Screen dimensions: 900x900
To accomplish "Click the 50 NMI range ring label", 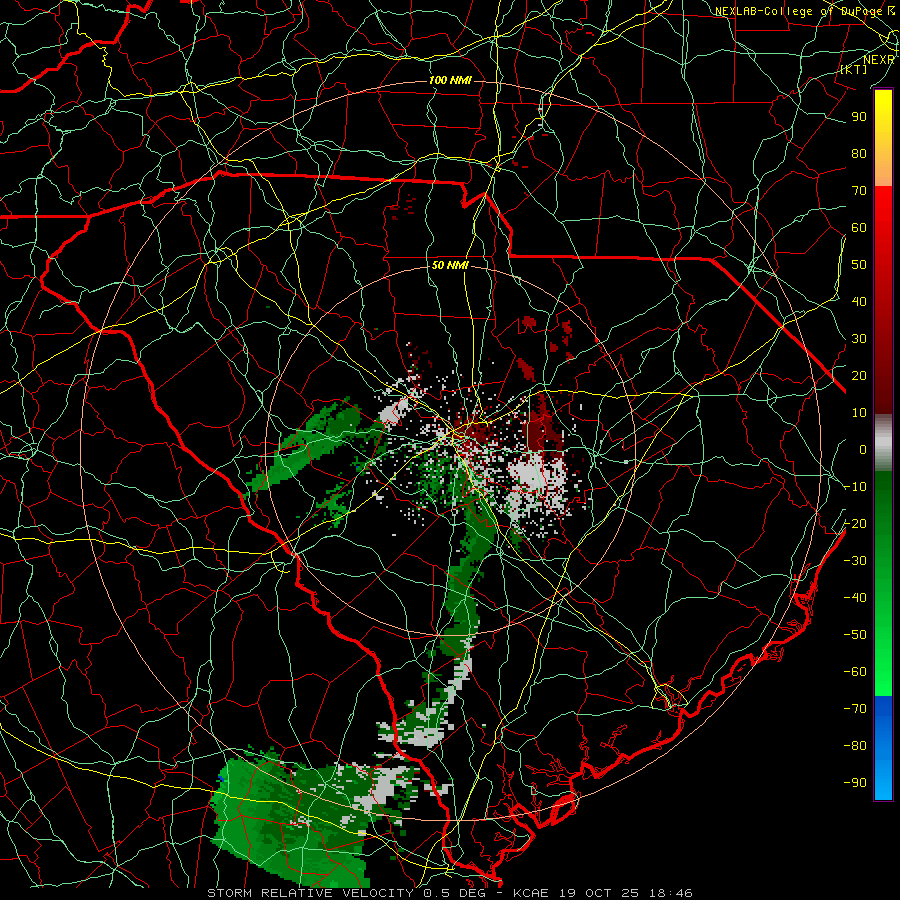I will 450,265.
